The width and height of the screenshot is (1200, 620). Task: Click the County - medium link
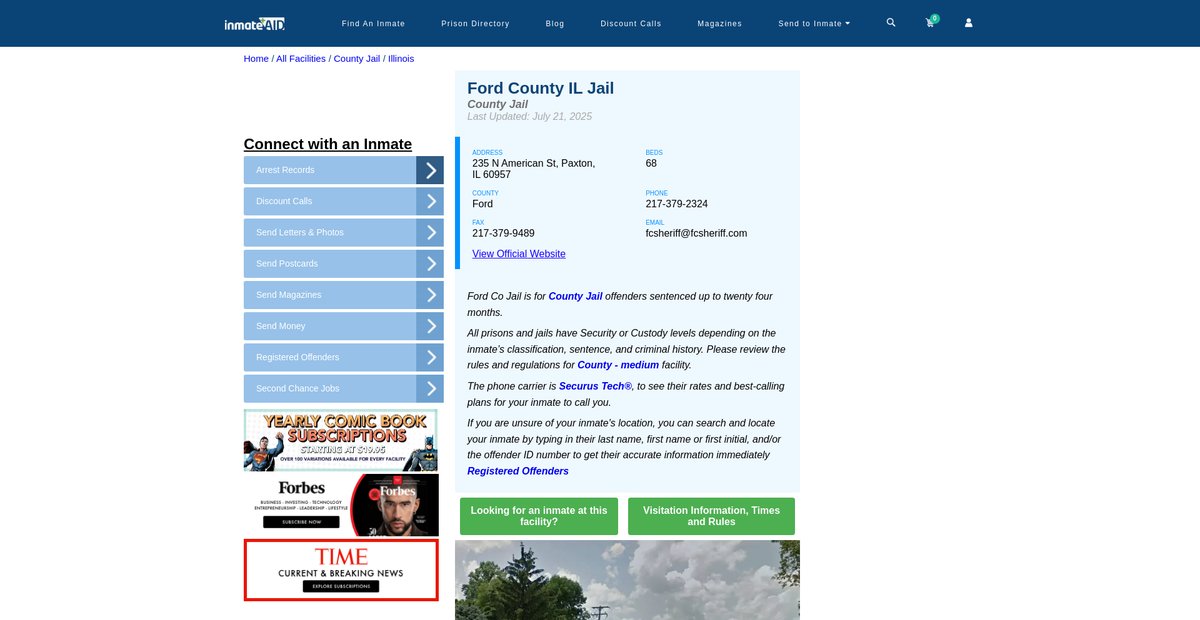click(x=618, y=365)
